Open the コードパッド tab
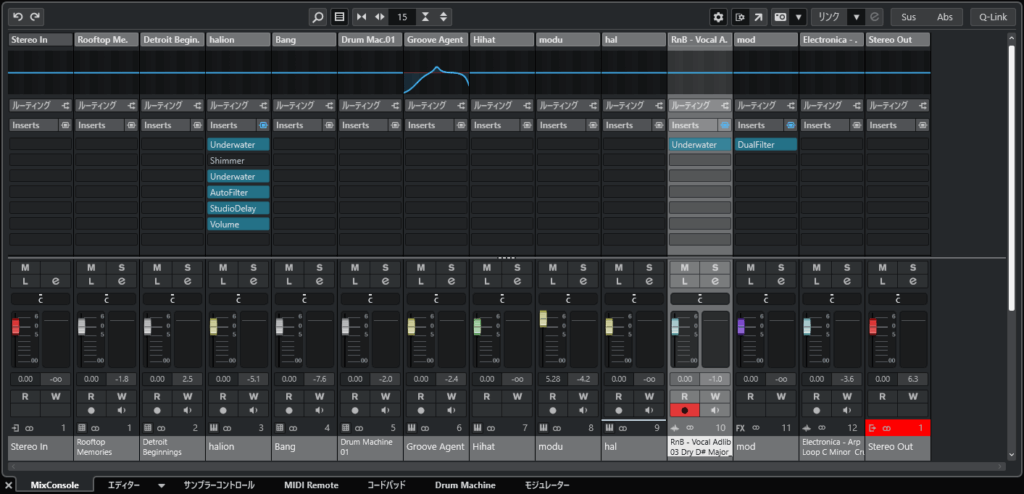This screenshot has height=494, width=1024. pyautogui.click(x=386, y=485)
